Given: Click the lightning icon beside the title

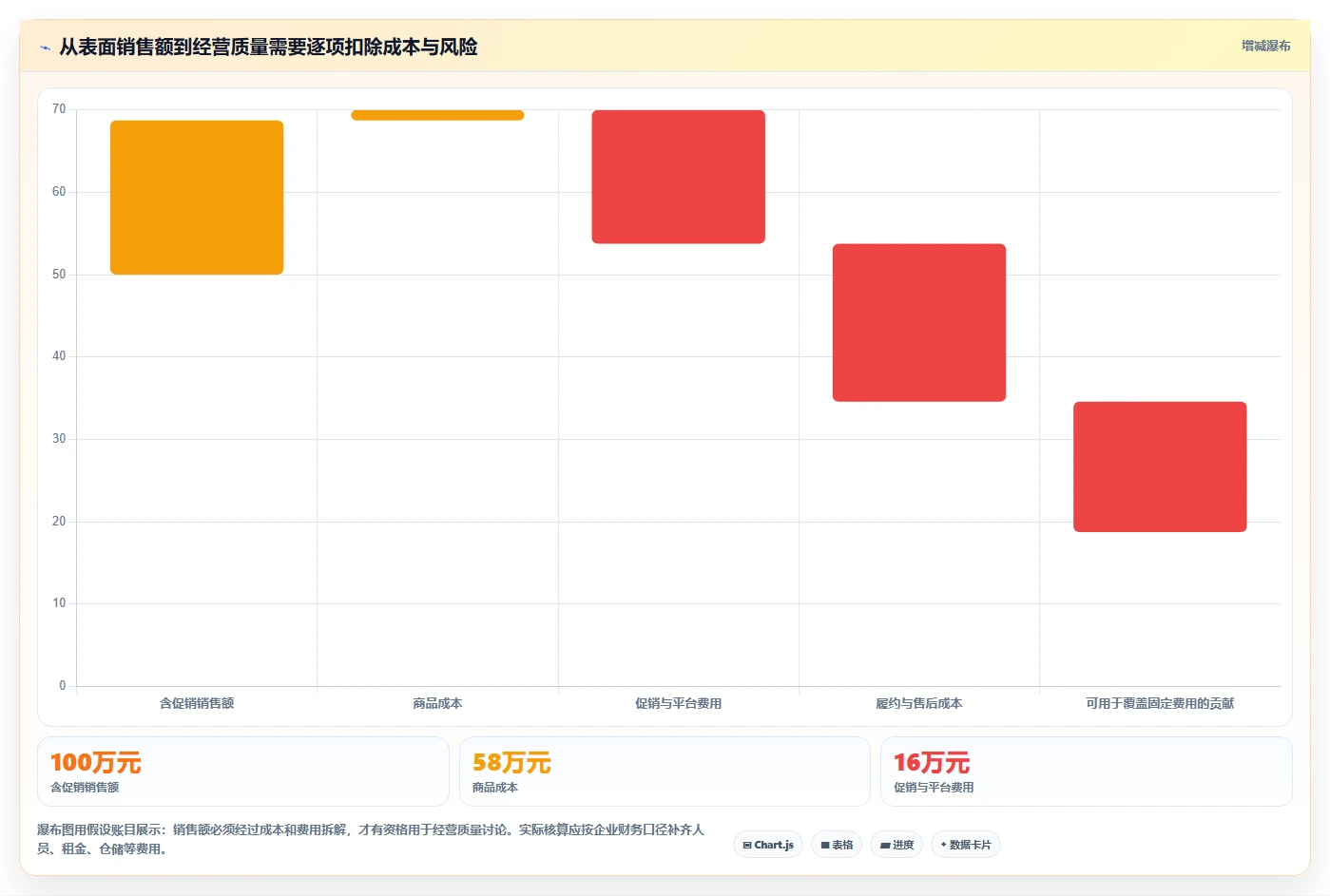Looking at the screenshot, I should (x=45, y=48).
